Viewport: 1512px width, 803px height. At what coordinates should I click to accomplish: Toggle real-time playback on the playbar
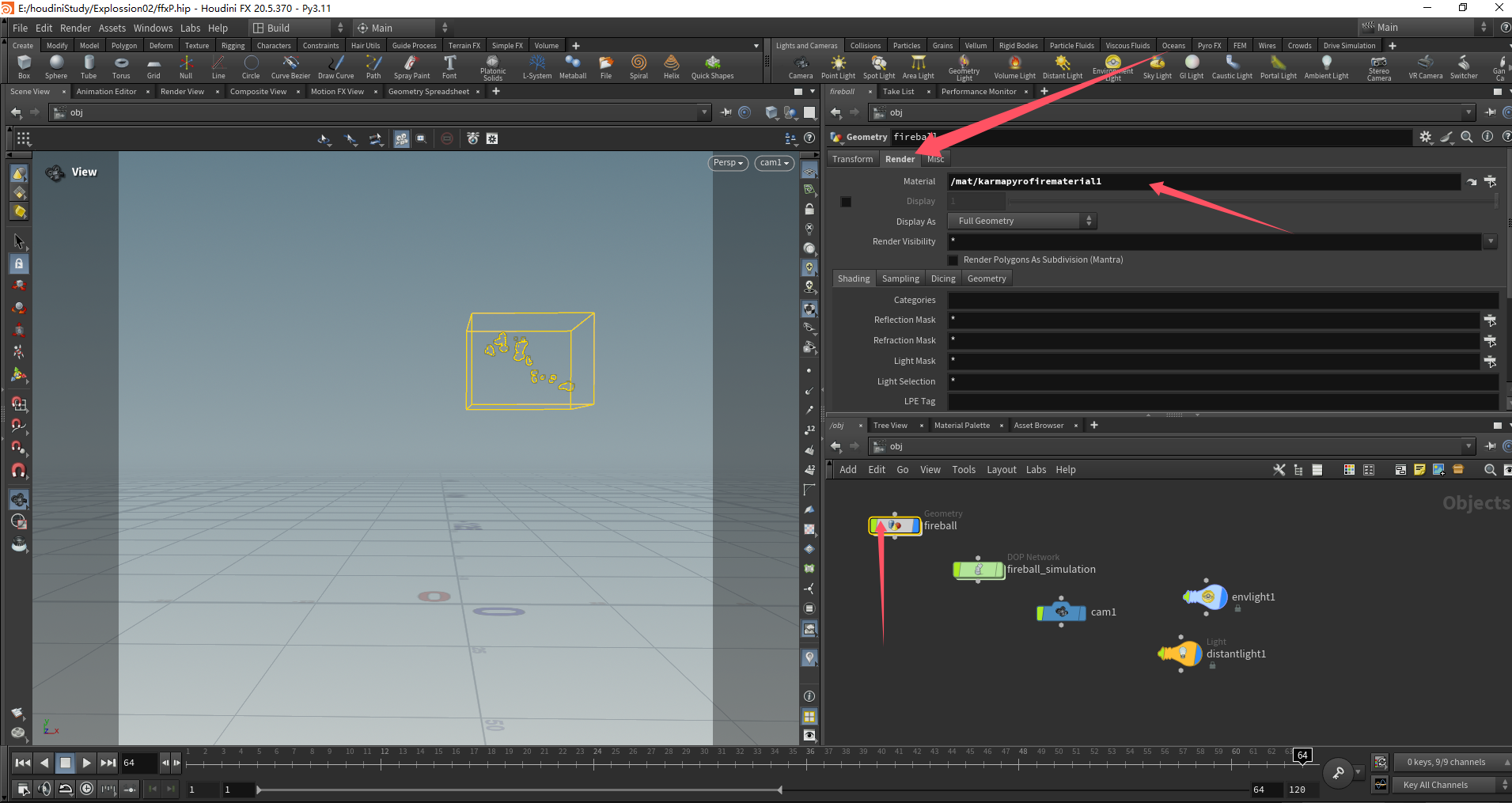point(87,788)
